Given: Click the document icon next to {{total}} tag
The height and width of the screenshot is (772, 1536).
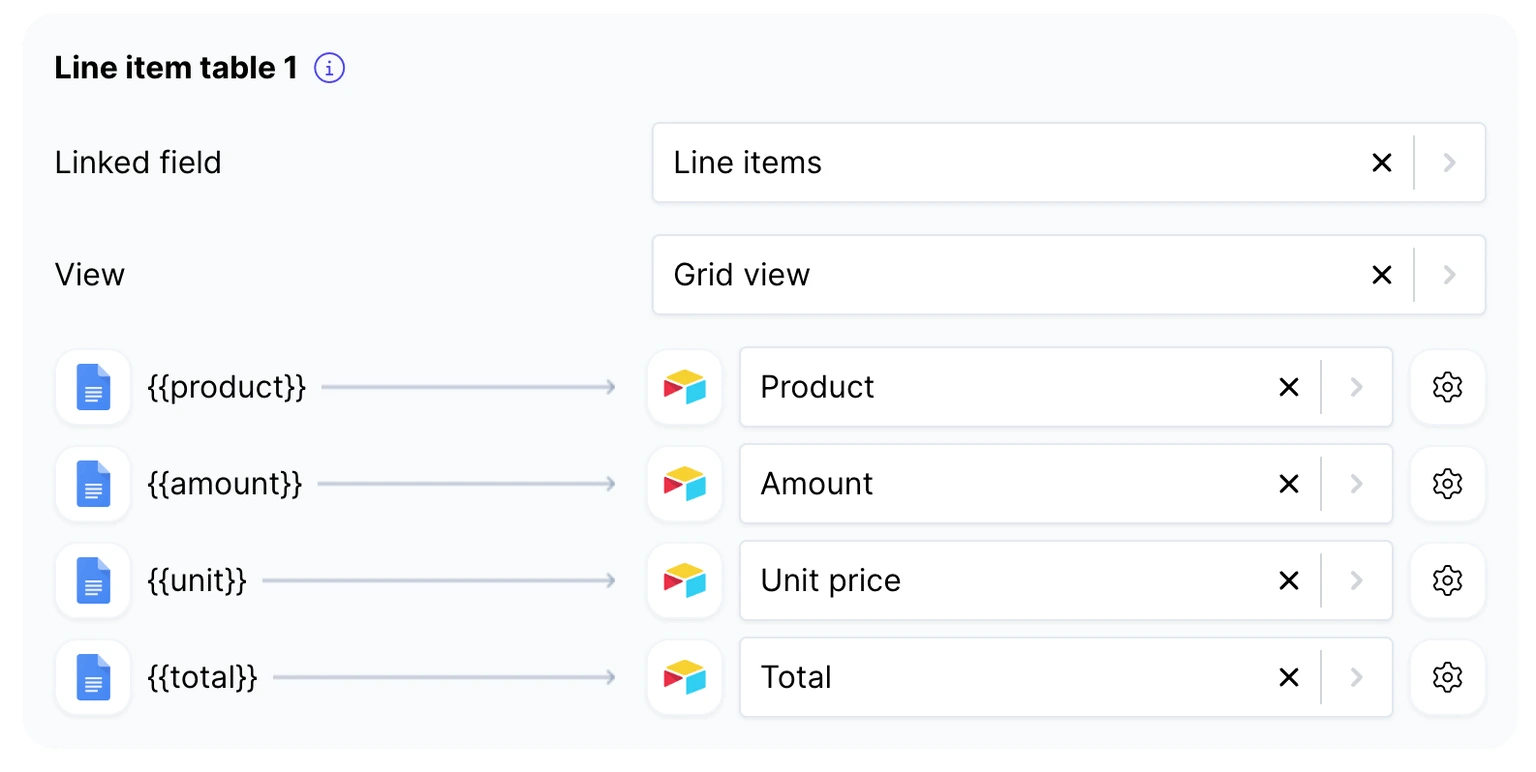Looking at the screenshot, I should (92, 677).
